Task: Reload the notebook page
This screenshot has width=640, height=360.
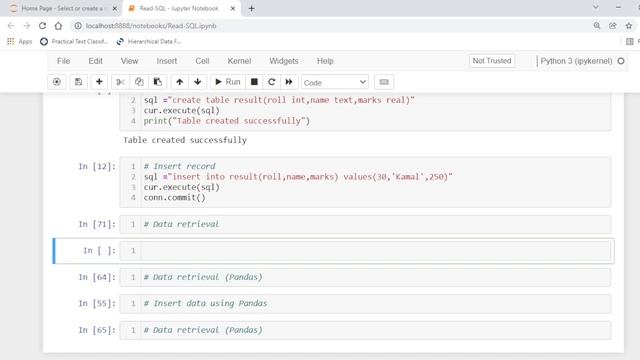Action: point(42,26)
